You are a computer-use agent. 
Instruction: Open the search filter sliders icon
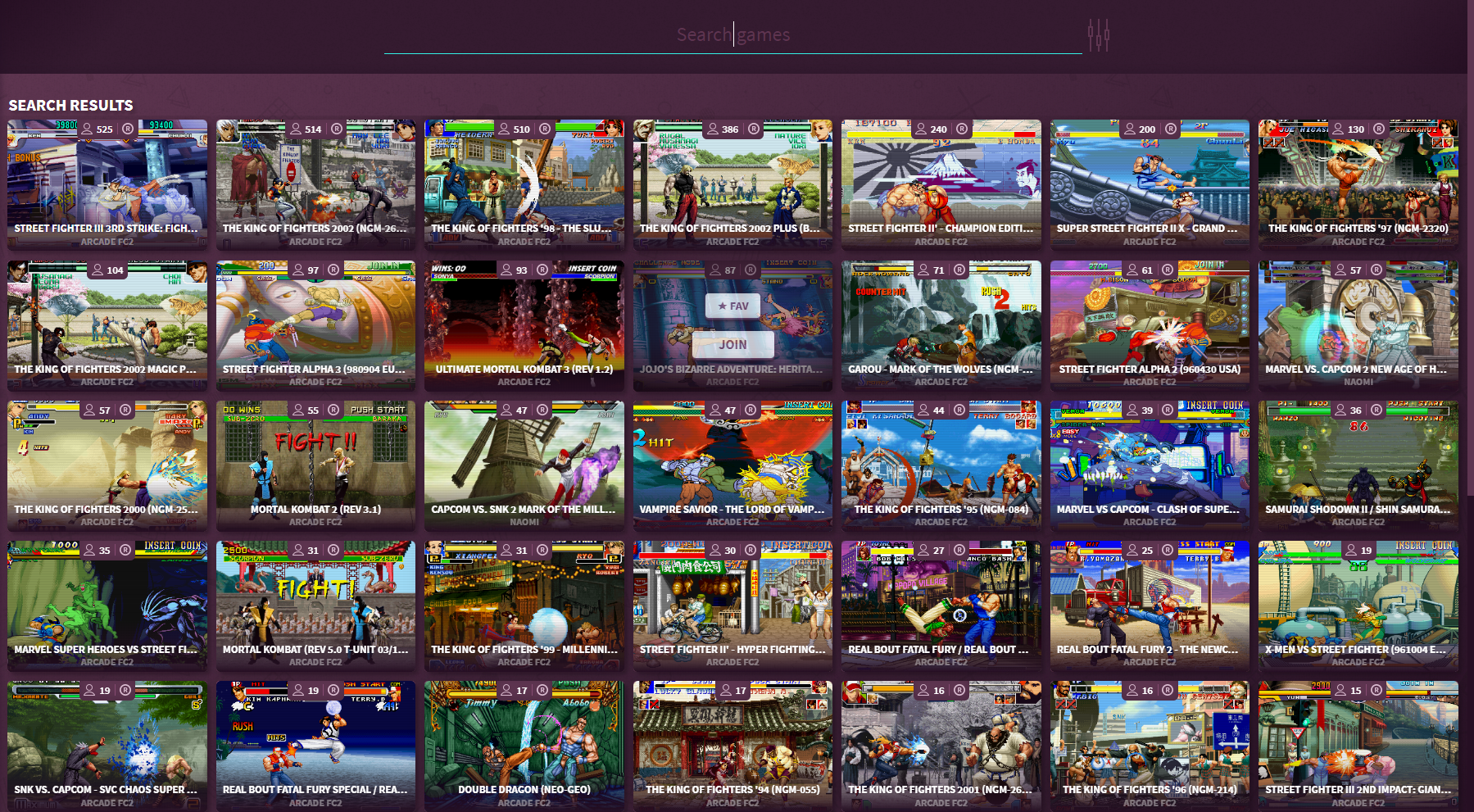(x=1098, y=34)
